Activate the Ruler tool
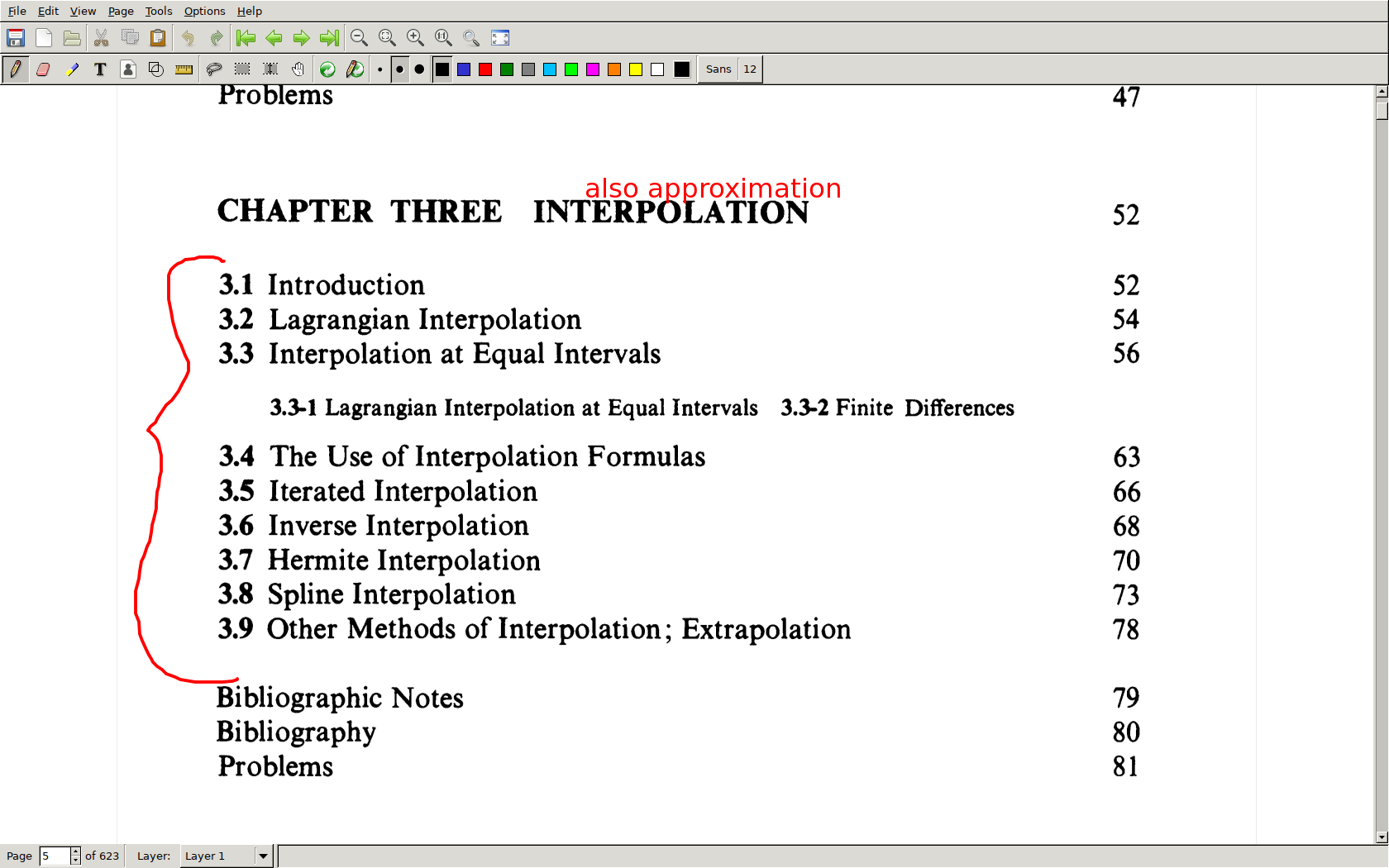This screenshot has width=1389, height=868. [x=184, y=69]
